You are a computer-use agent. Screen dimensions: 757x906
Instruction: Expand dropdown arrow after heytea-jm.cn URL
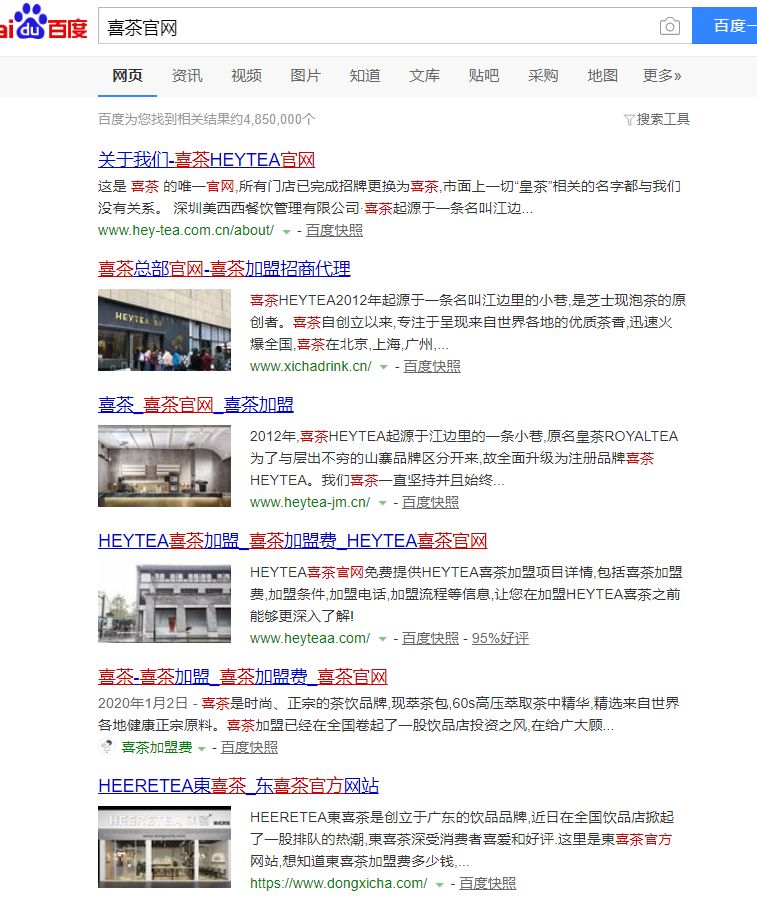point(382,503)
